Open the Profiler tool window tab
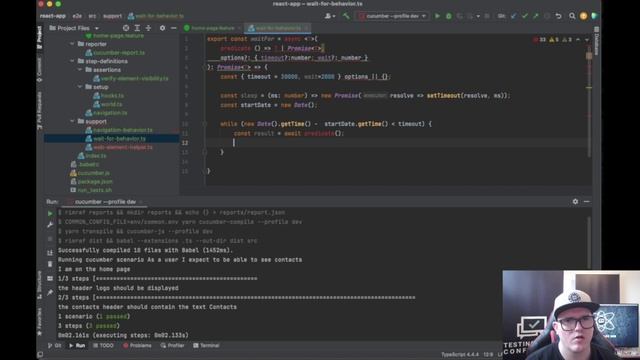 pos(172,346)
